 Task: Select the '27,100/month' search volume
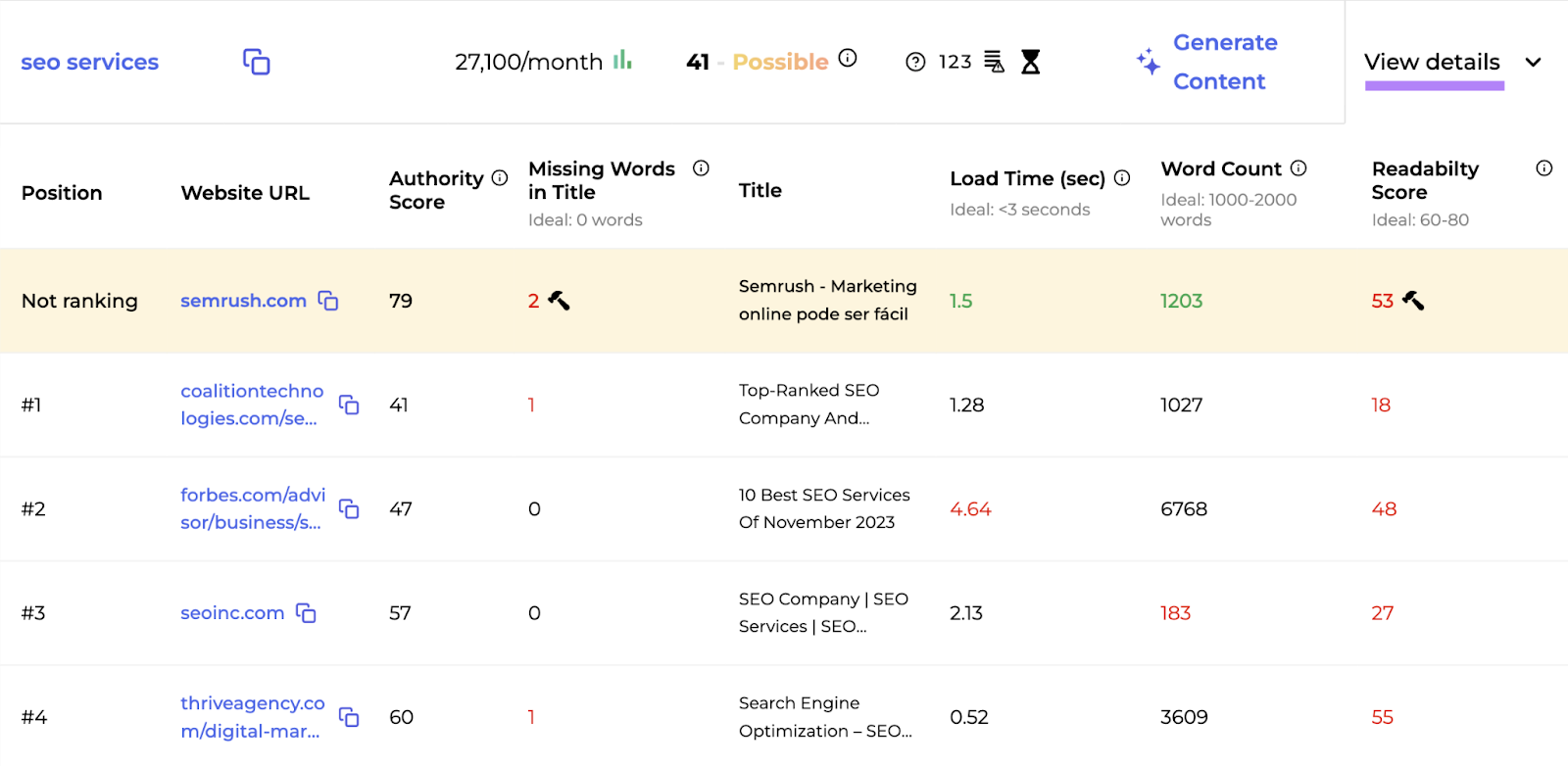[x=528, y=62]
